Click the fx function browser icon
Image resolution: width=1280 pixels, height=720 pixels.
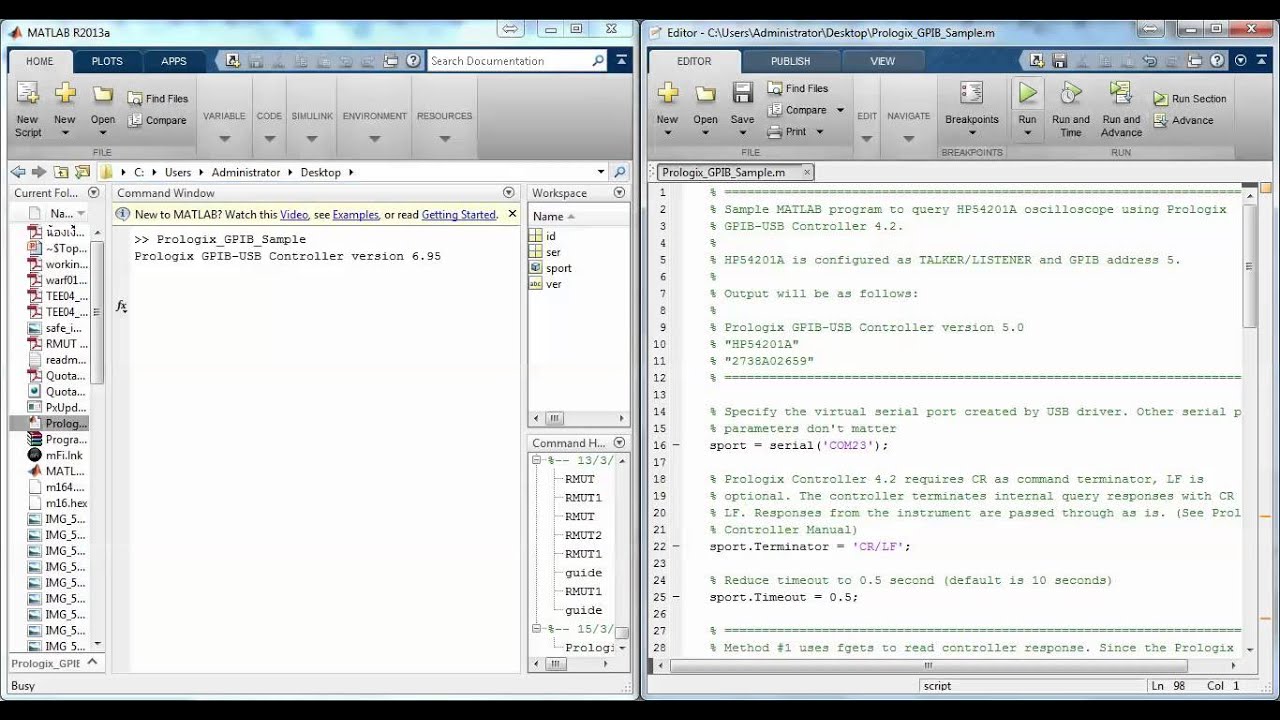pos(121,306)
